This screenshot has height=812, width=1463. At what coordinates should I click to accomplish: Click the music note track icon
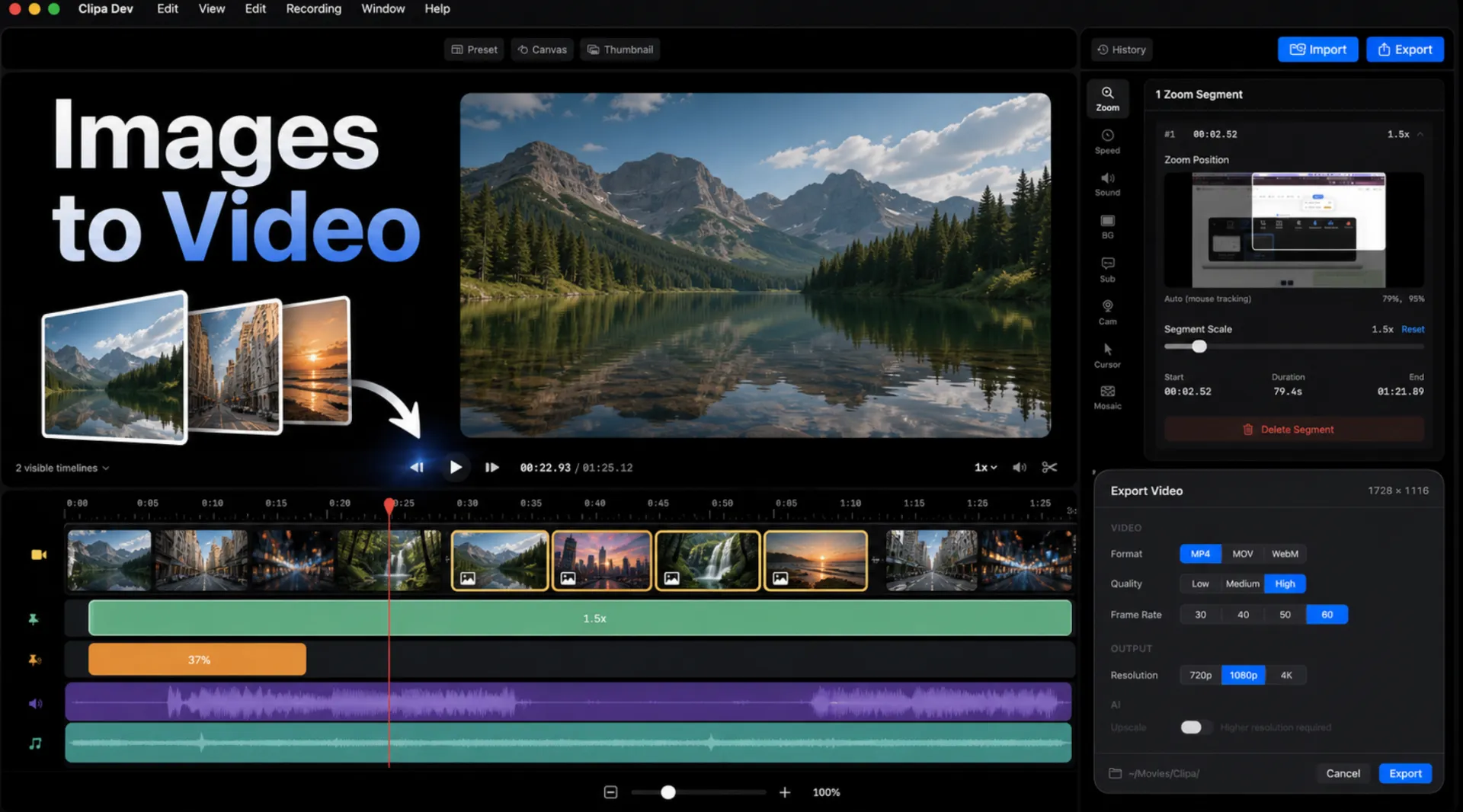pos(35,743)
